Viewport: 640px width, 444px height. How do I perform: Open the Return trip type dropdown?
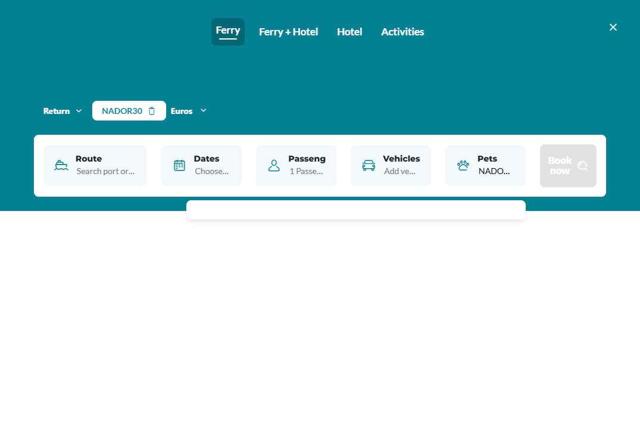point(62,111)
